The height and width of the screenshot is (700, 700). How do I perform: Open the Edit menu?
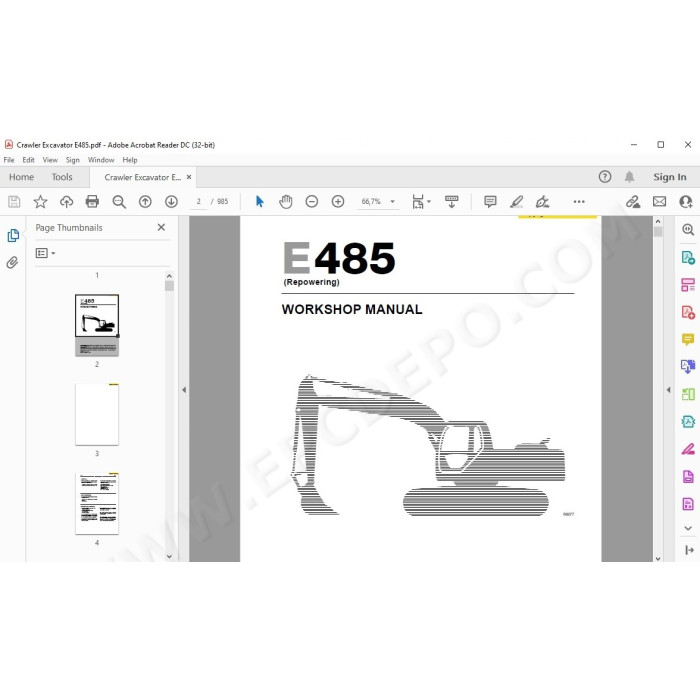[29, 160]
